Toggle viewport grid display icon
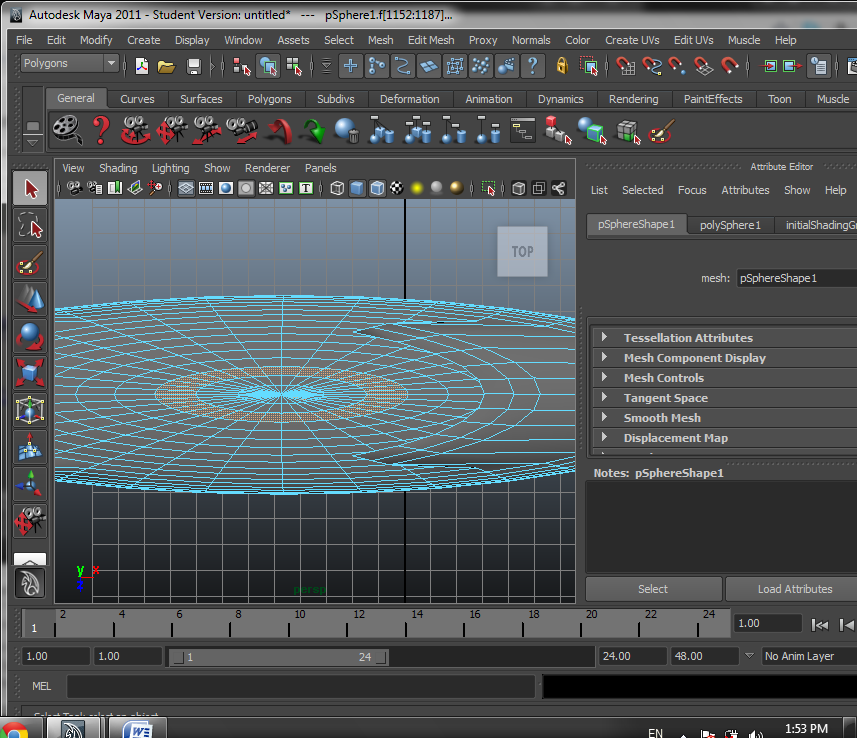857x738 pixels. tap(186, 189)
